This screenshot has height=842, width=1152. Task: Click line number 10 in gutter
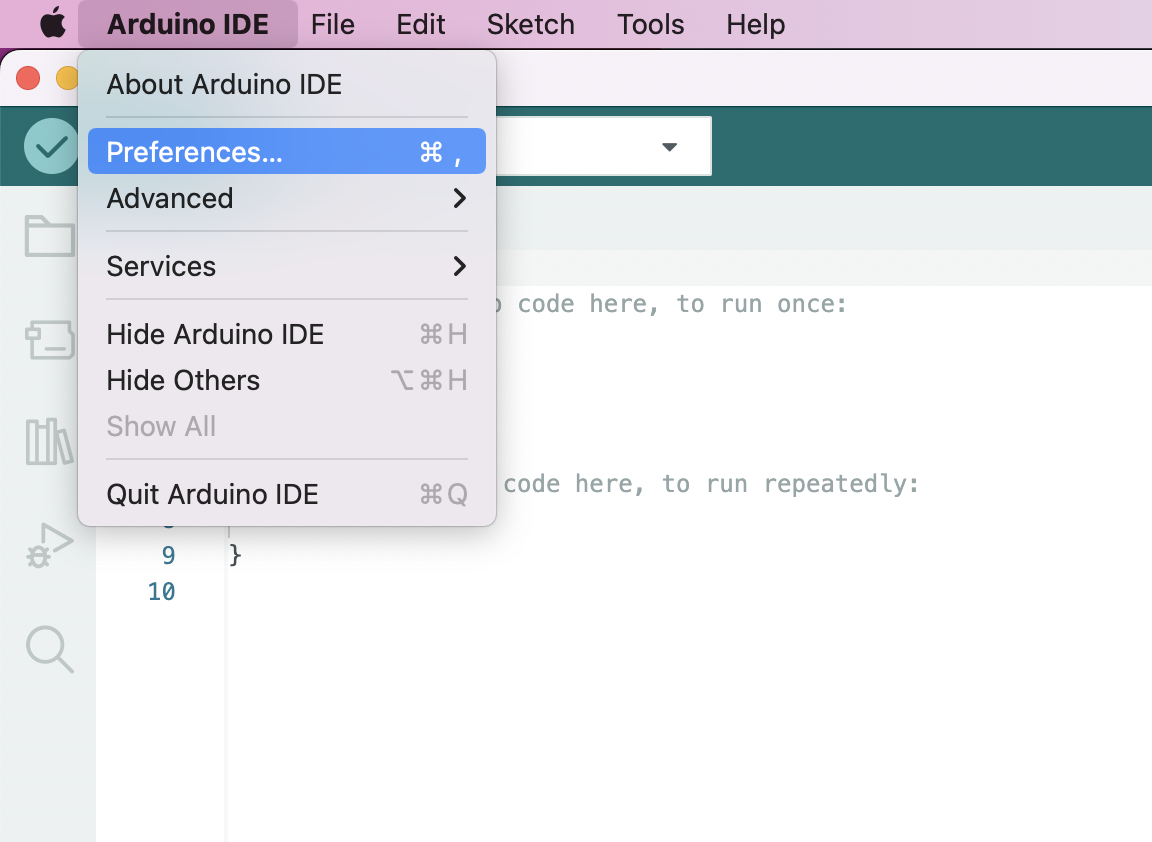pyautogui.click(x=162, y=591)
